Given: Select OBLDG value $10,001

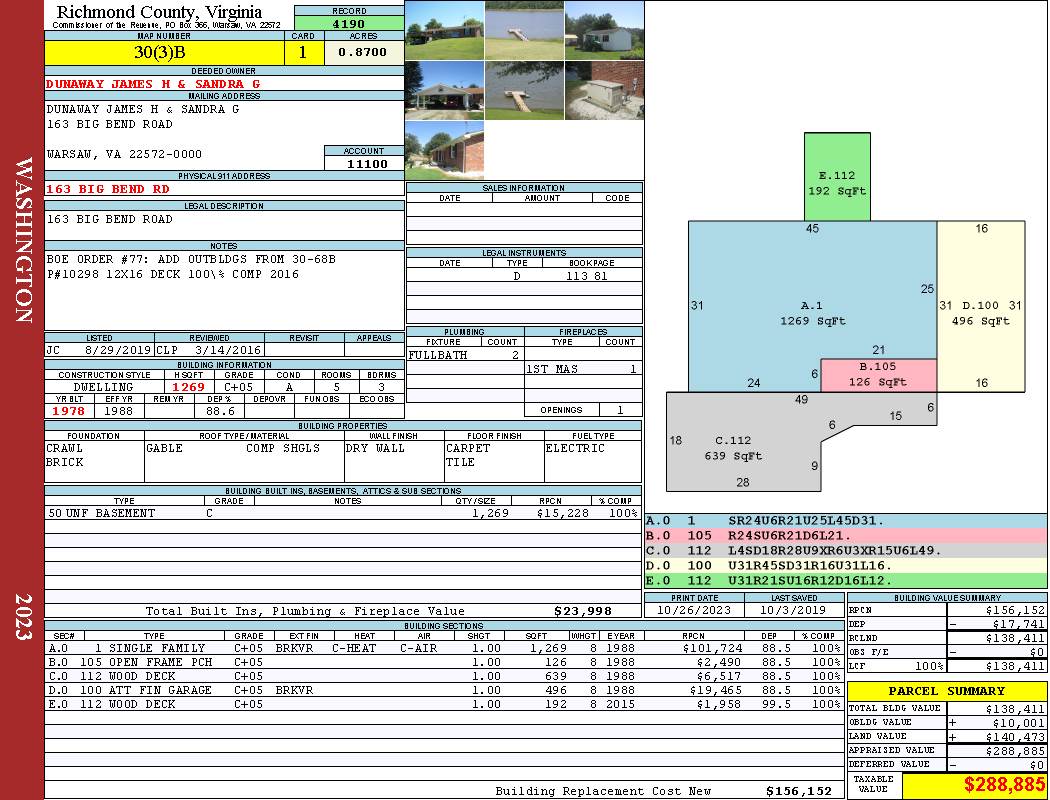Looking at the screenshot, I should (x=1019, y=723).
